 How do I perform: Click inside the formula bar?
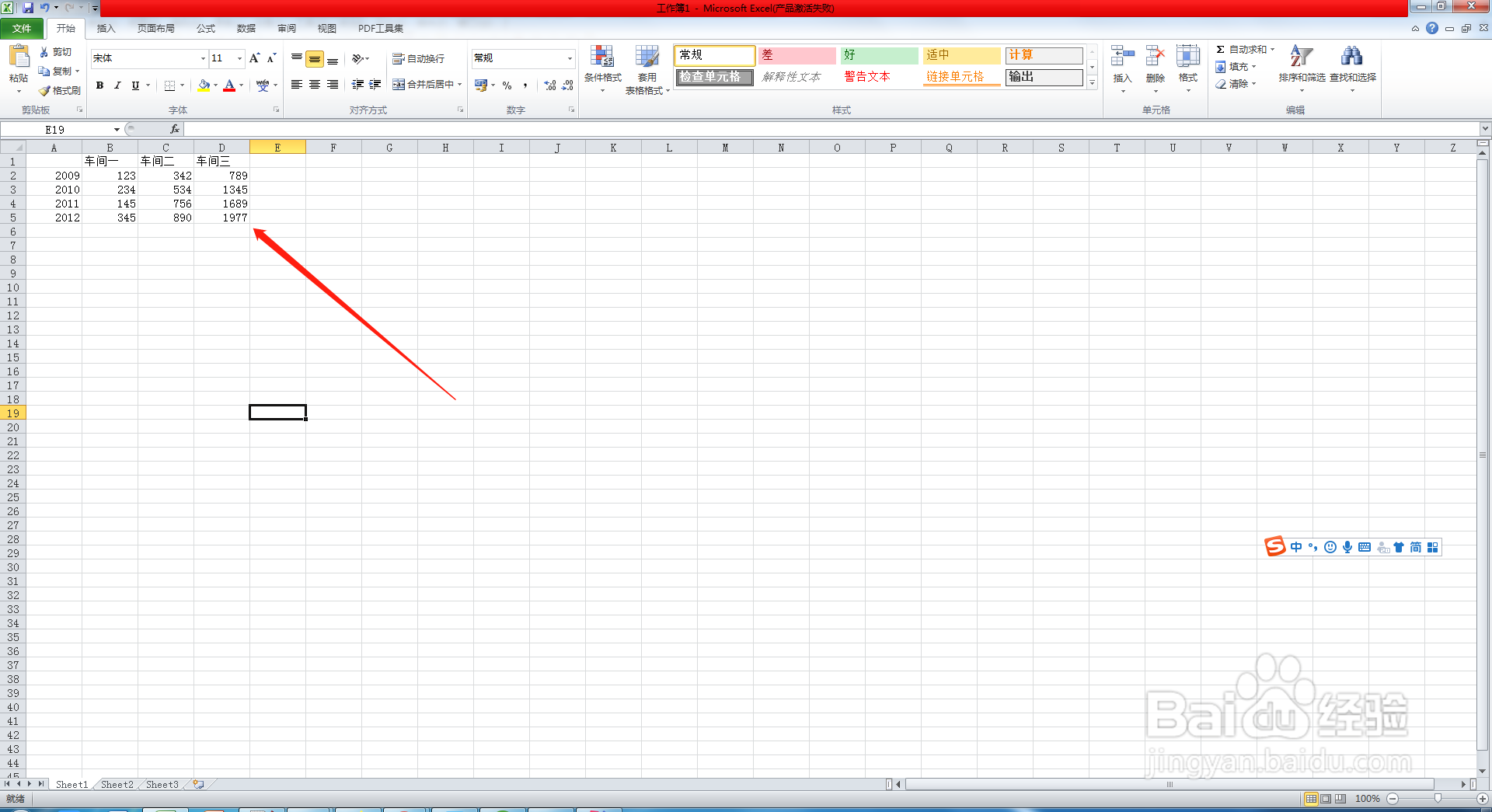(831, 130)
